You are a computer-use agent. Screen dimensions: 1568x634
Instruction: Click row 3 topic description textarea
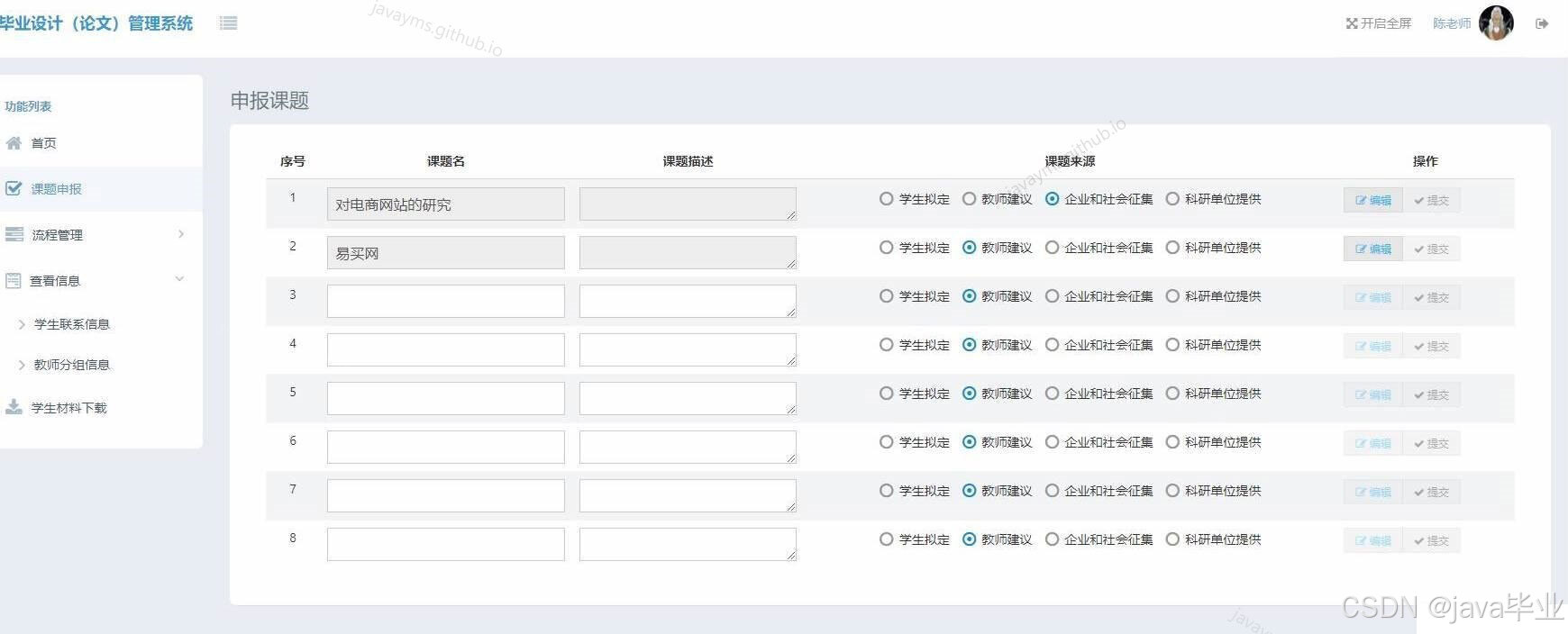(x=688, y=302)
